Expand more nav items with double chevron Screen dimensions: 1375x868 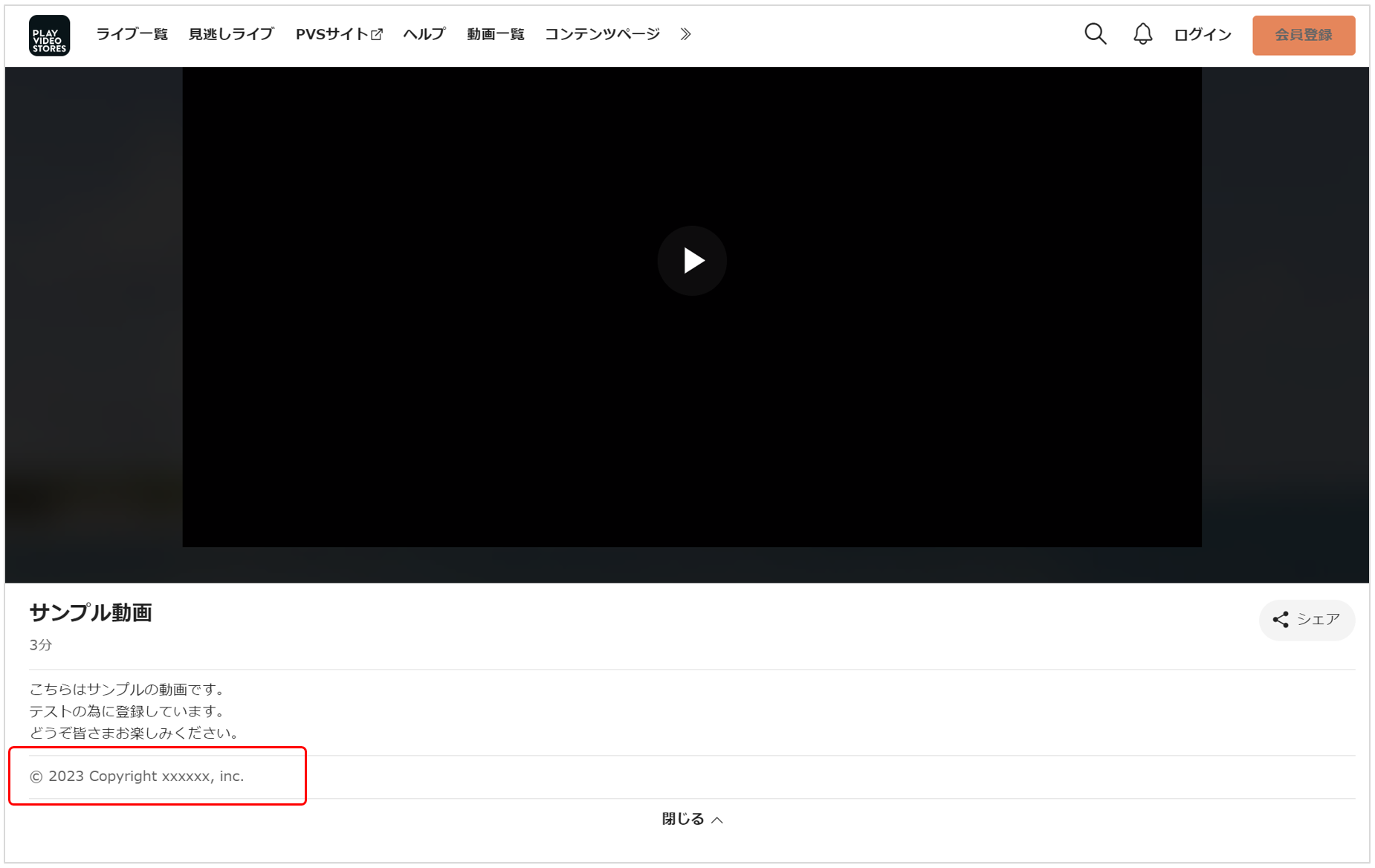[x=685, y=34]
